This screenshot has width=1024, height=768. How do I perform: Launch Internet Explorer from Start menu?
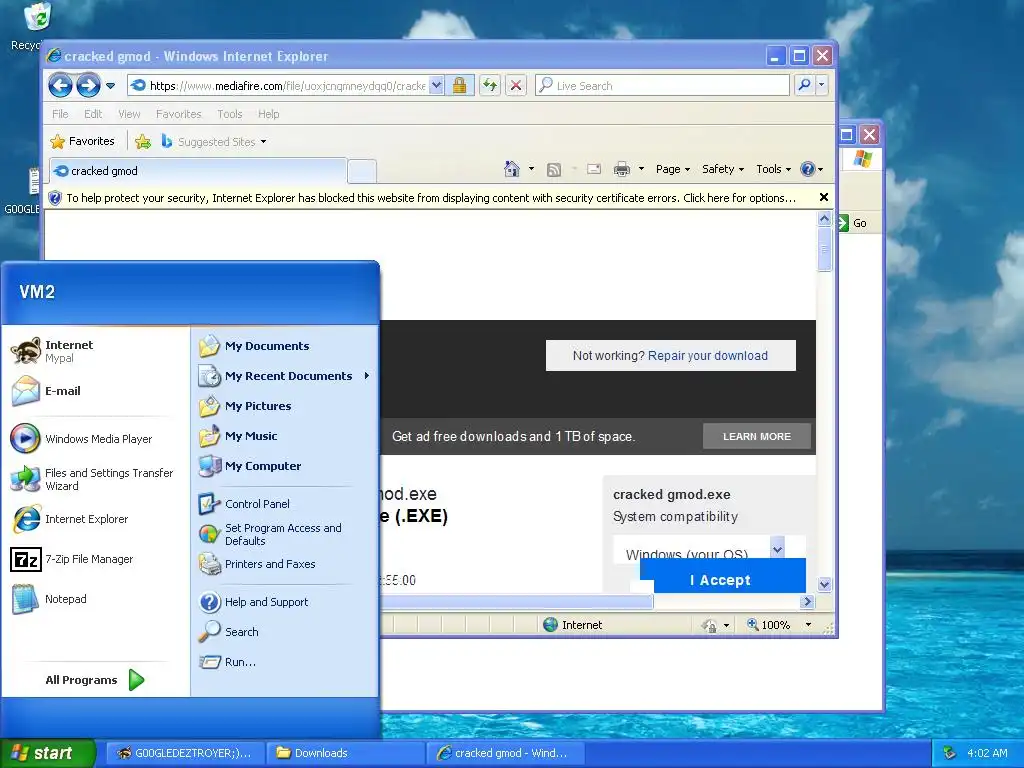click(x=96, y=519)
